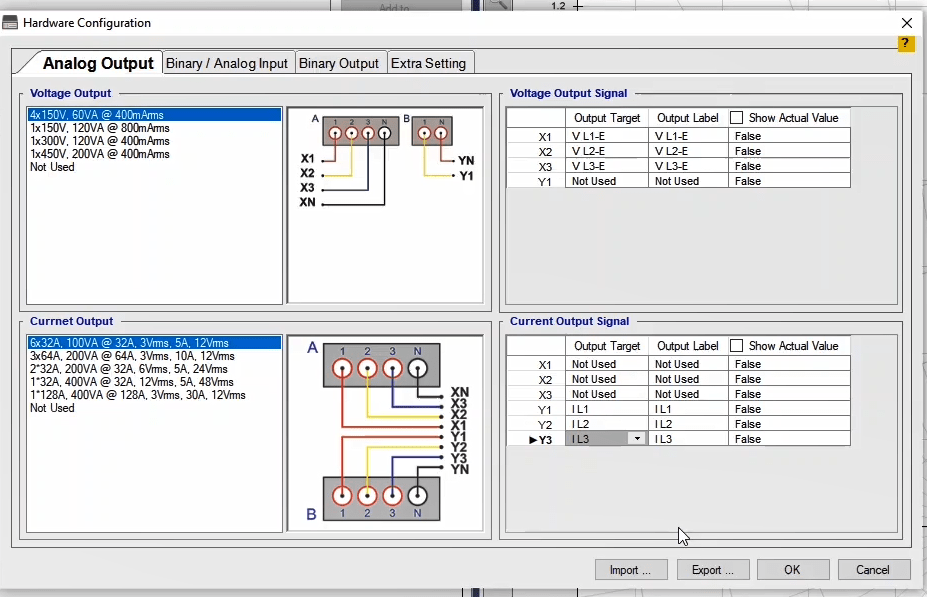Select 1x300V, 120VA voltage output option
Screen dimensions: 927x597
tap(100, 141)
